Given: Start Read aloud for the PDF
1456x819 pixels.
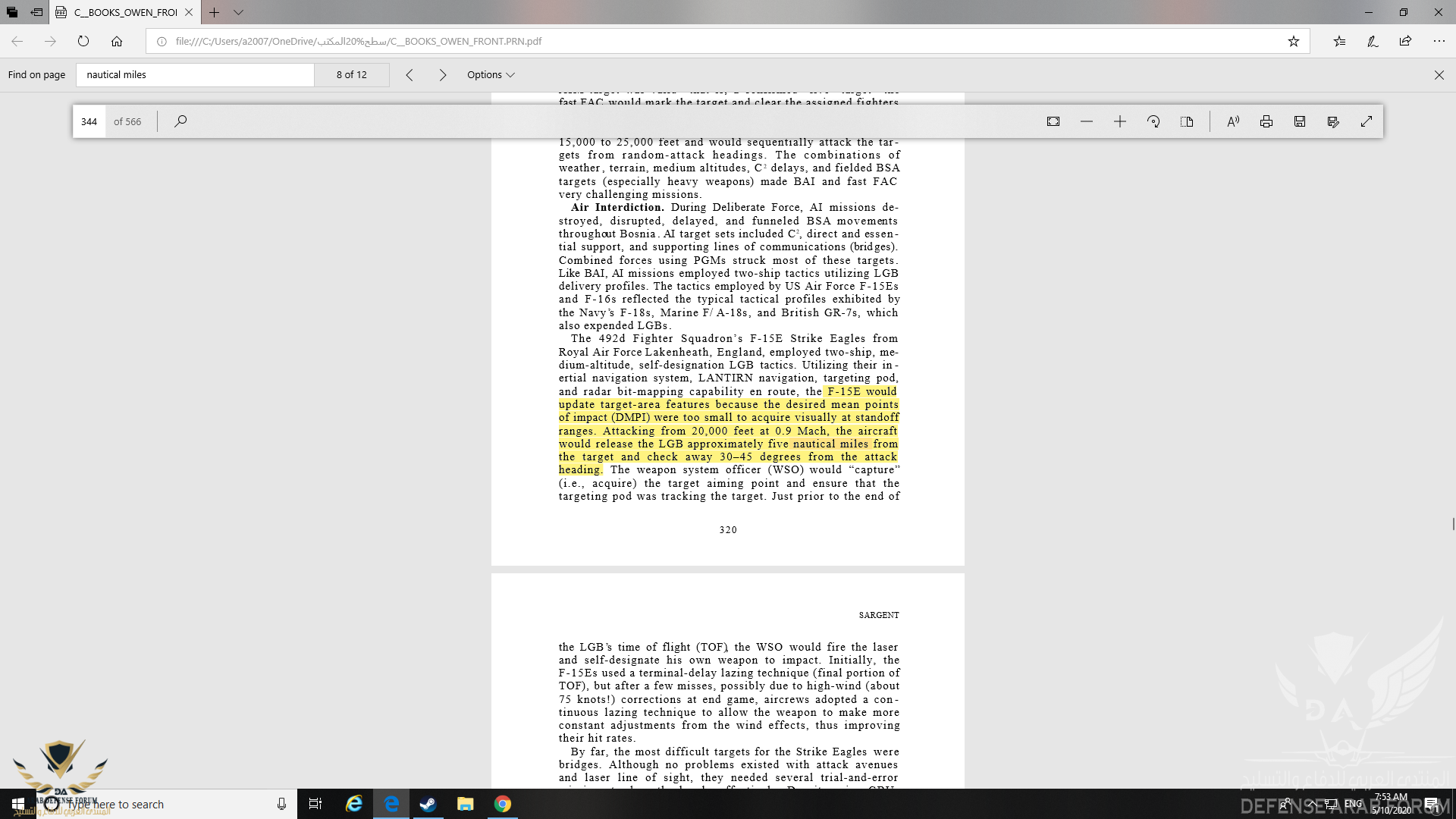Looking at the screenshot, I should click(x=1233, y=121).
